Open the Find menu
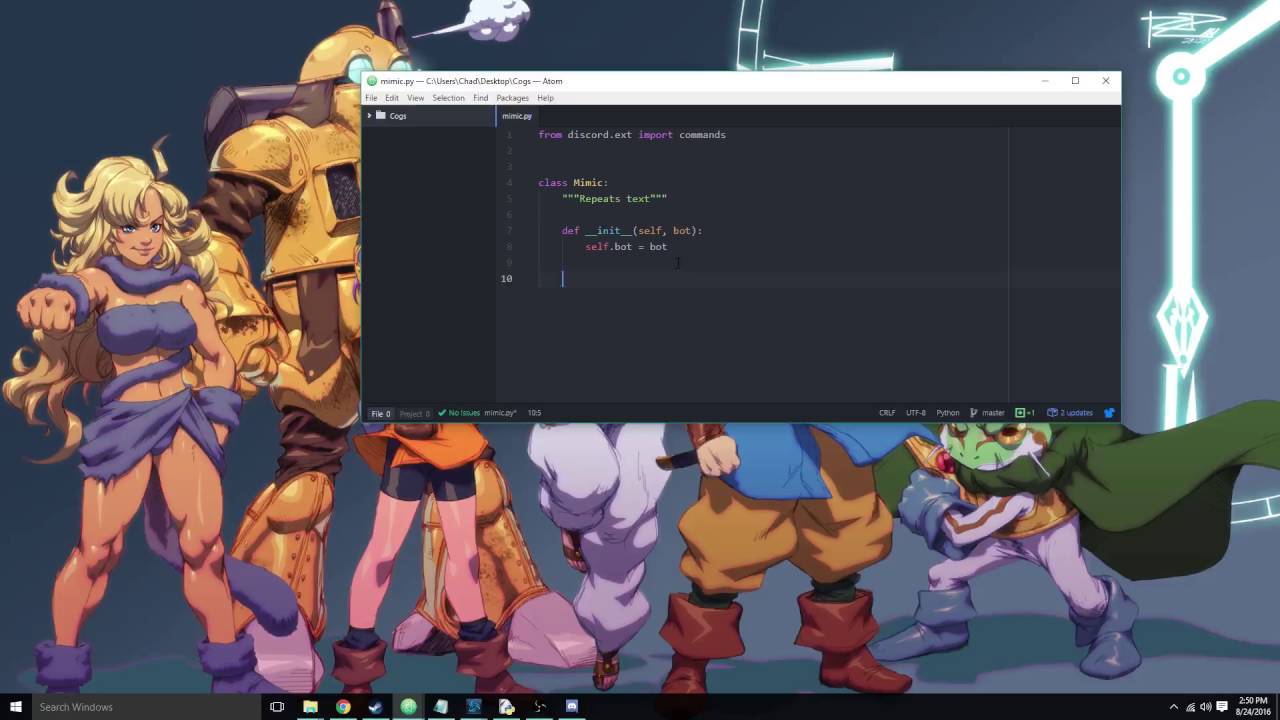 point(480,98)
